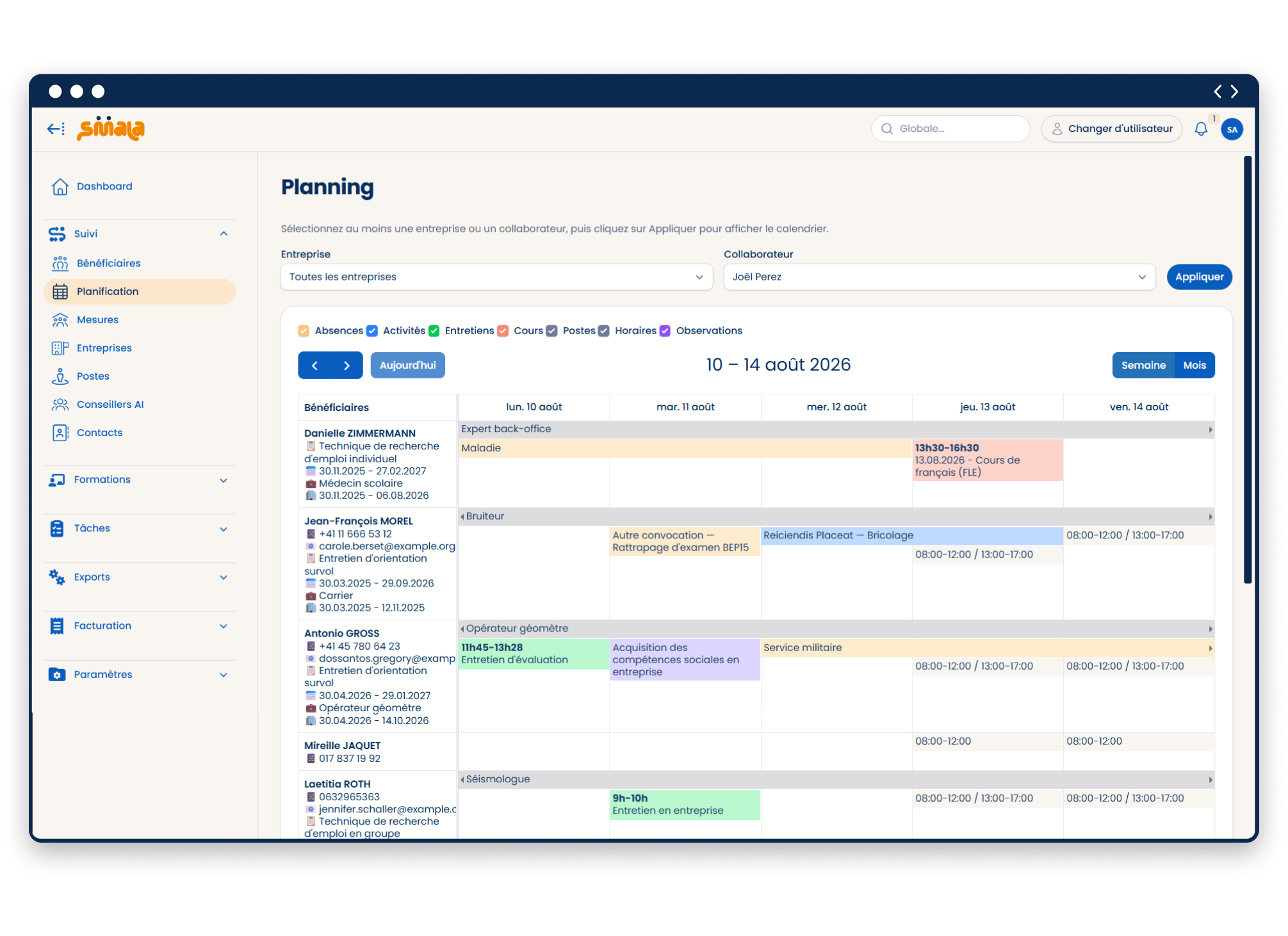
Task: Click the search magnifier icon
Action: click(x=887, y=129)
